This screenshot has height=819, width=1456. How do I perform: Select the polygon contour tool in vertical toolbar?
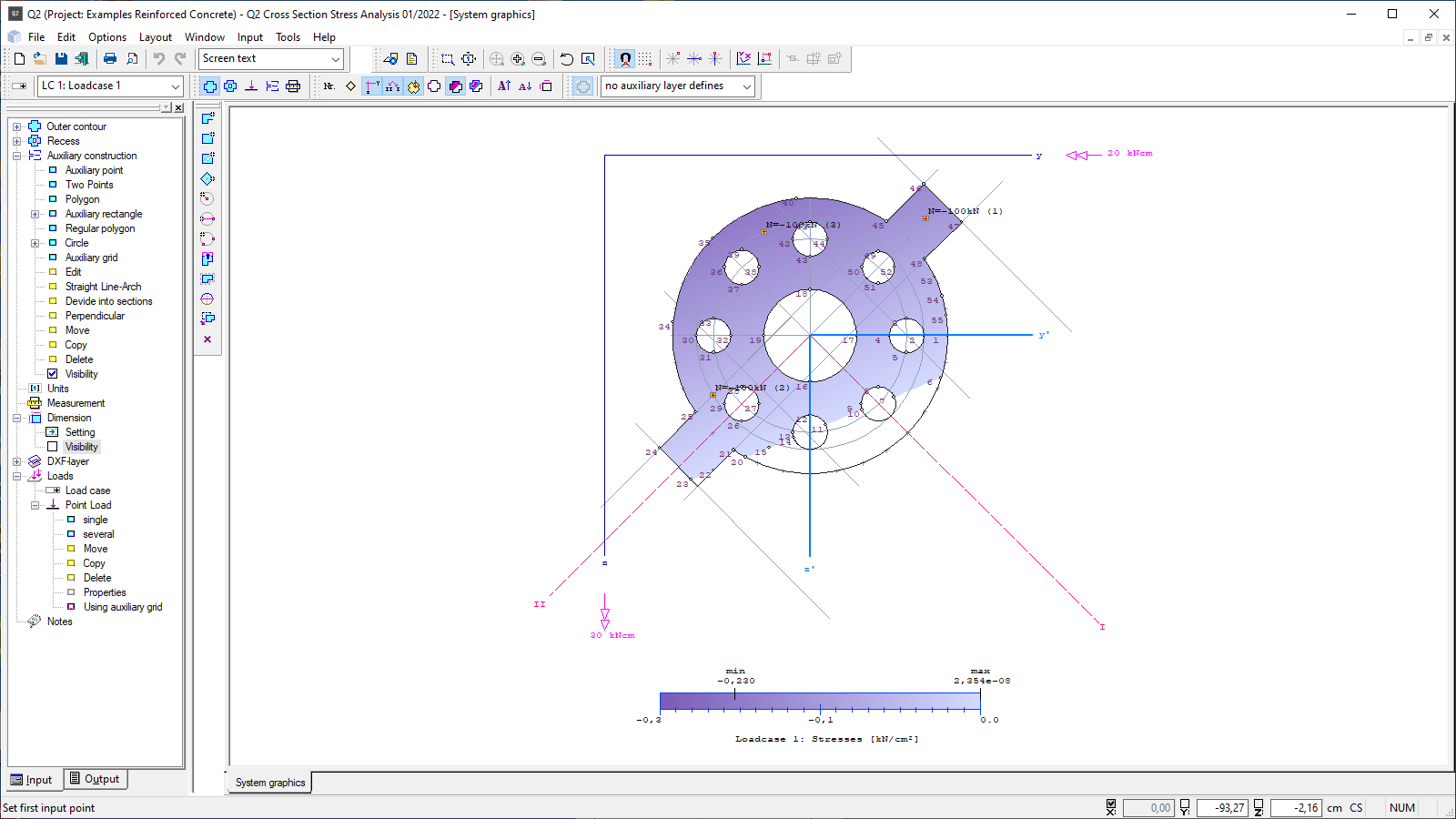tap(207, 118)
